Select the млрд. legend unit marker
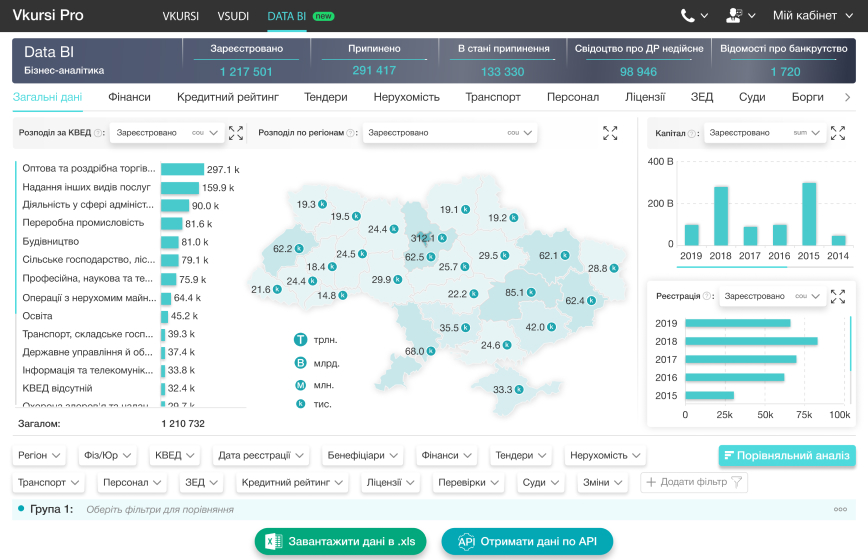The width and height of the screenshot is (868, 560). point(300,363)
